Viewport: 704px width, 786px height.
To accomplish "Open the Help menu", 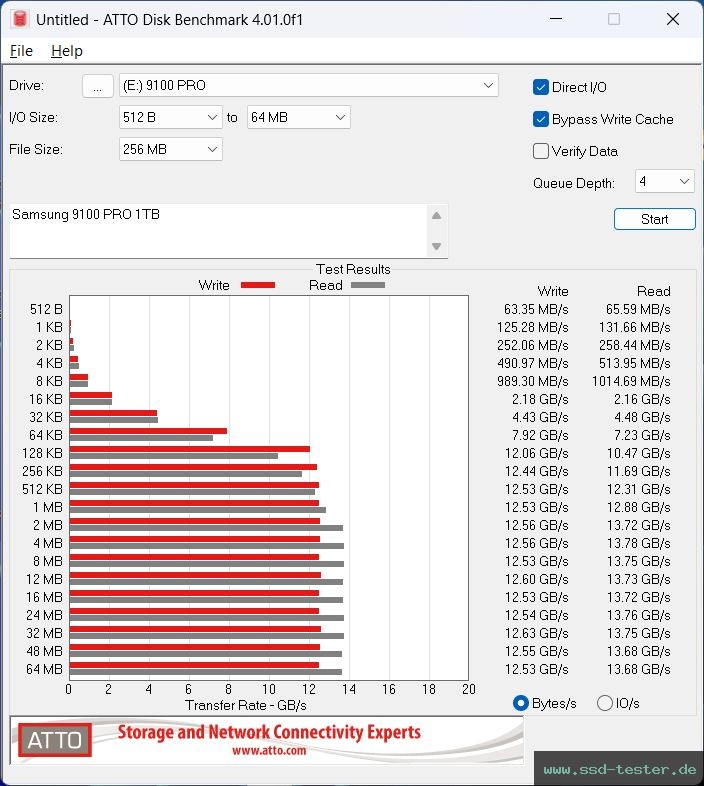I will (67, 51).
